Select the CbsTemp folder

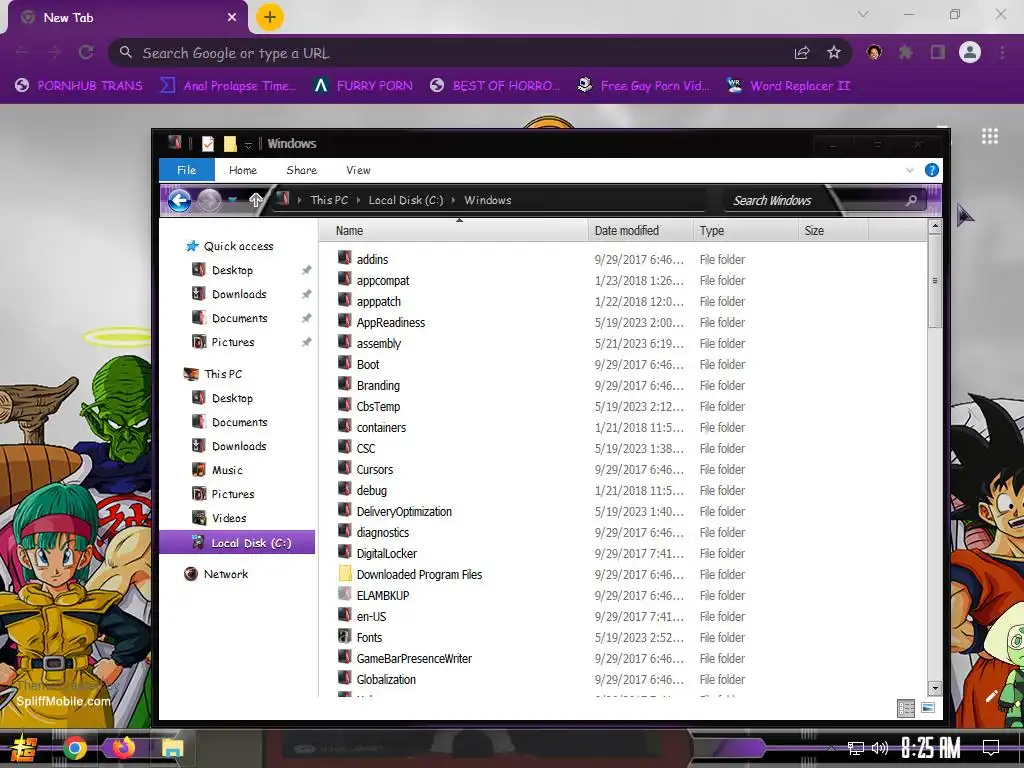tap(378, 406)
